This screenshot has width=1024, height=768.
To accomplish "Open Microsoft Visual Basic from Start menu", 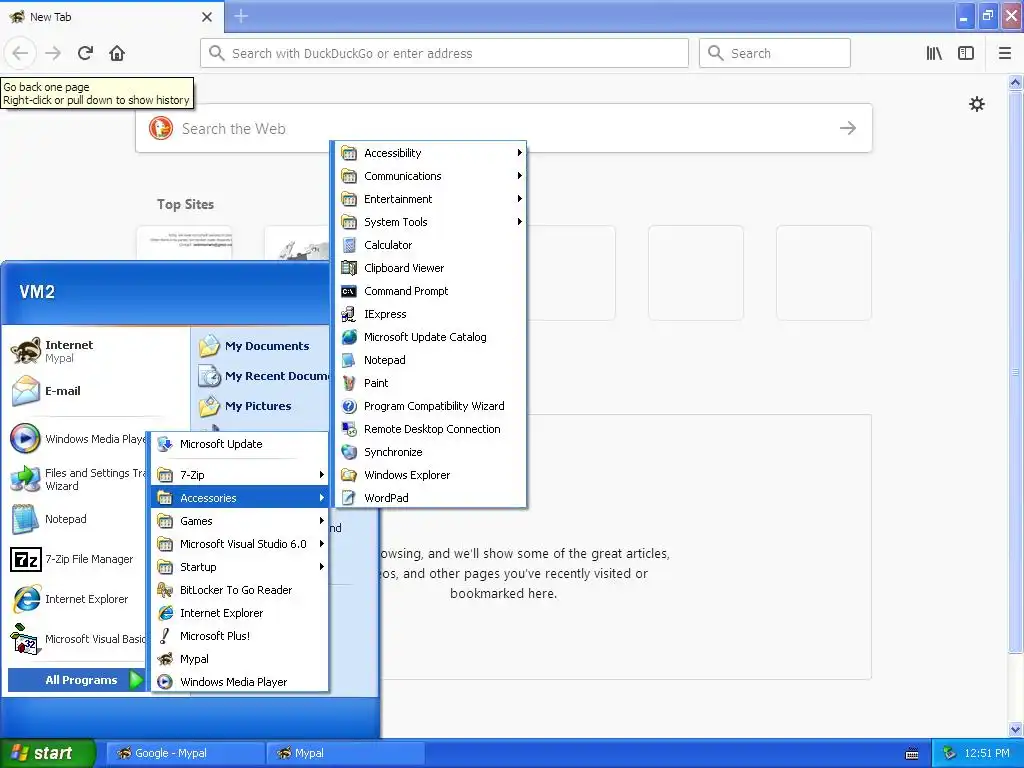I will point(77,639).
